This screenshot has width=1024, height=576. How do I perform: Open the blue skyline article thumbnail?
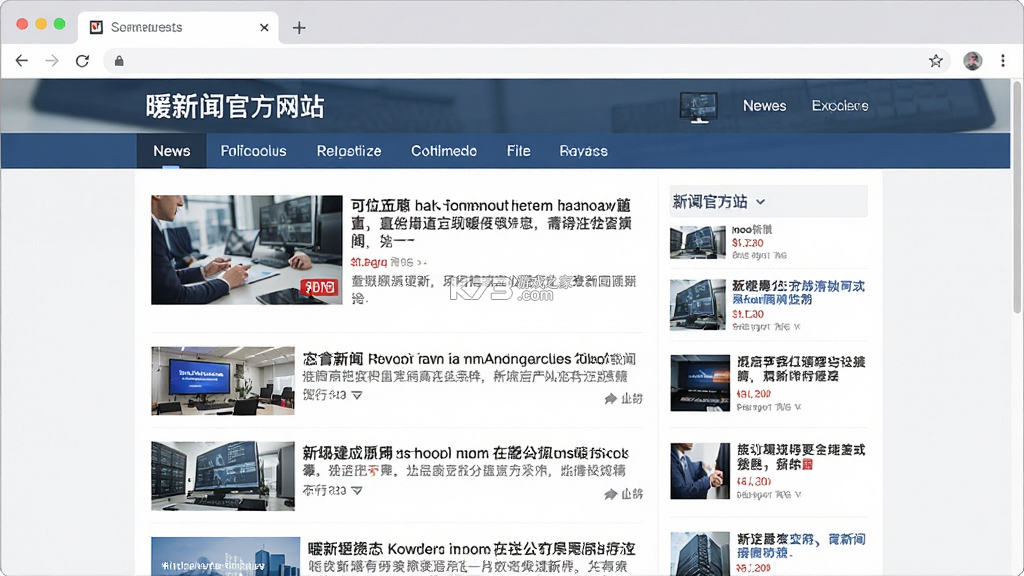coord(225,556)
